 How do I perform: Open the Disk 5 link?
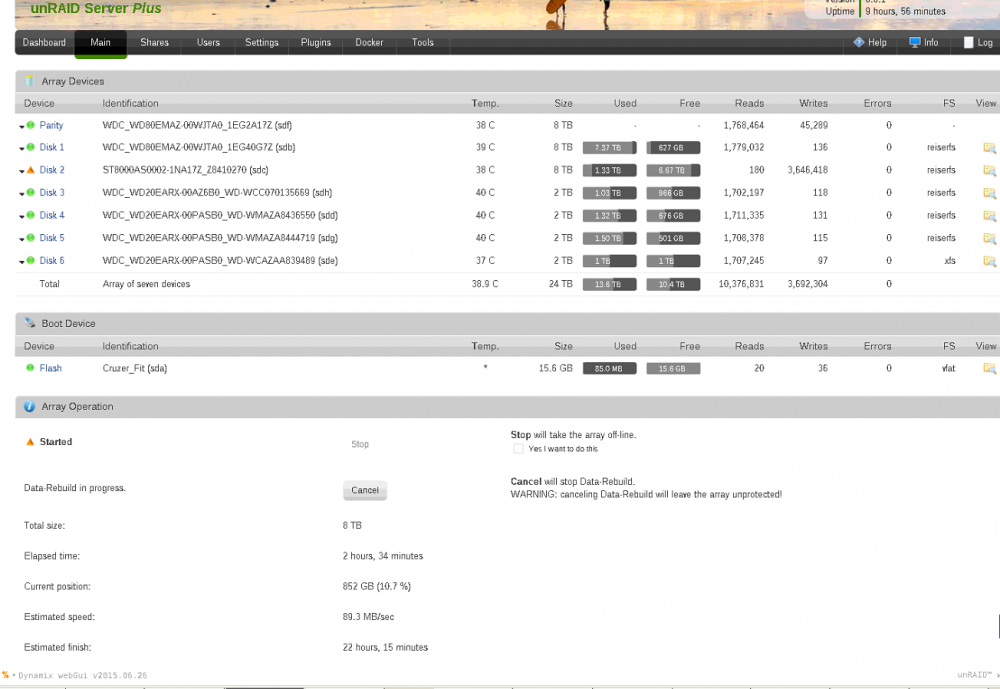click(52, 238)
